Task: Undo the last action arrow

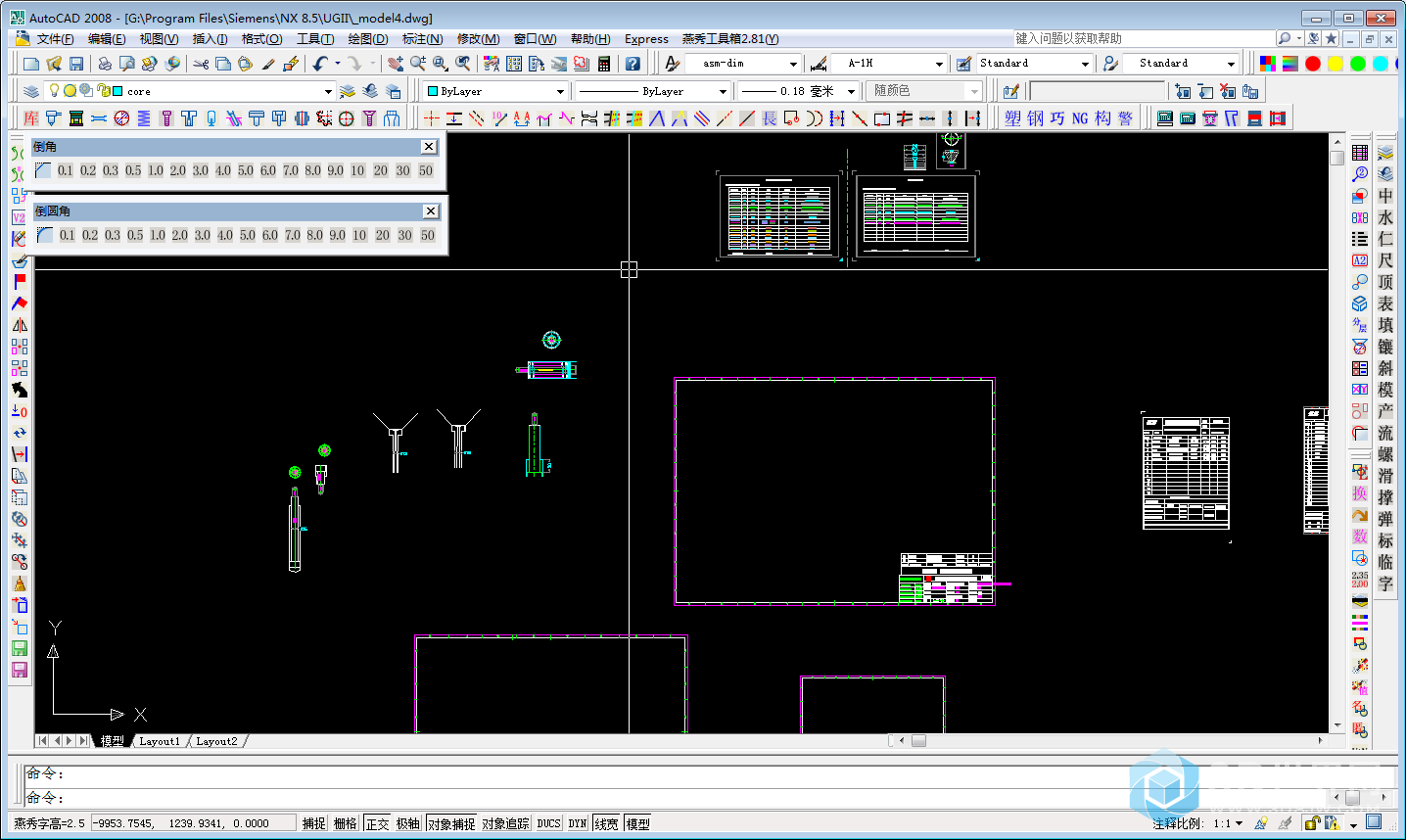Action: (x=320, y=64)
